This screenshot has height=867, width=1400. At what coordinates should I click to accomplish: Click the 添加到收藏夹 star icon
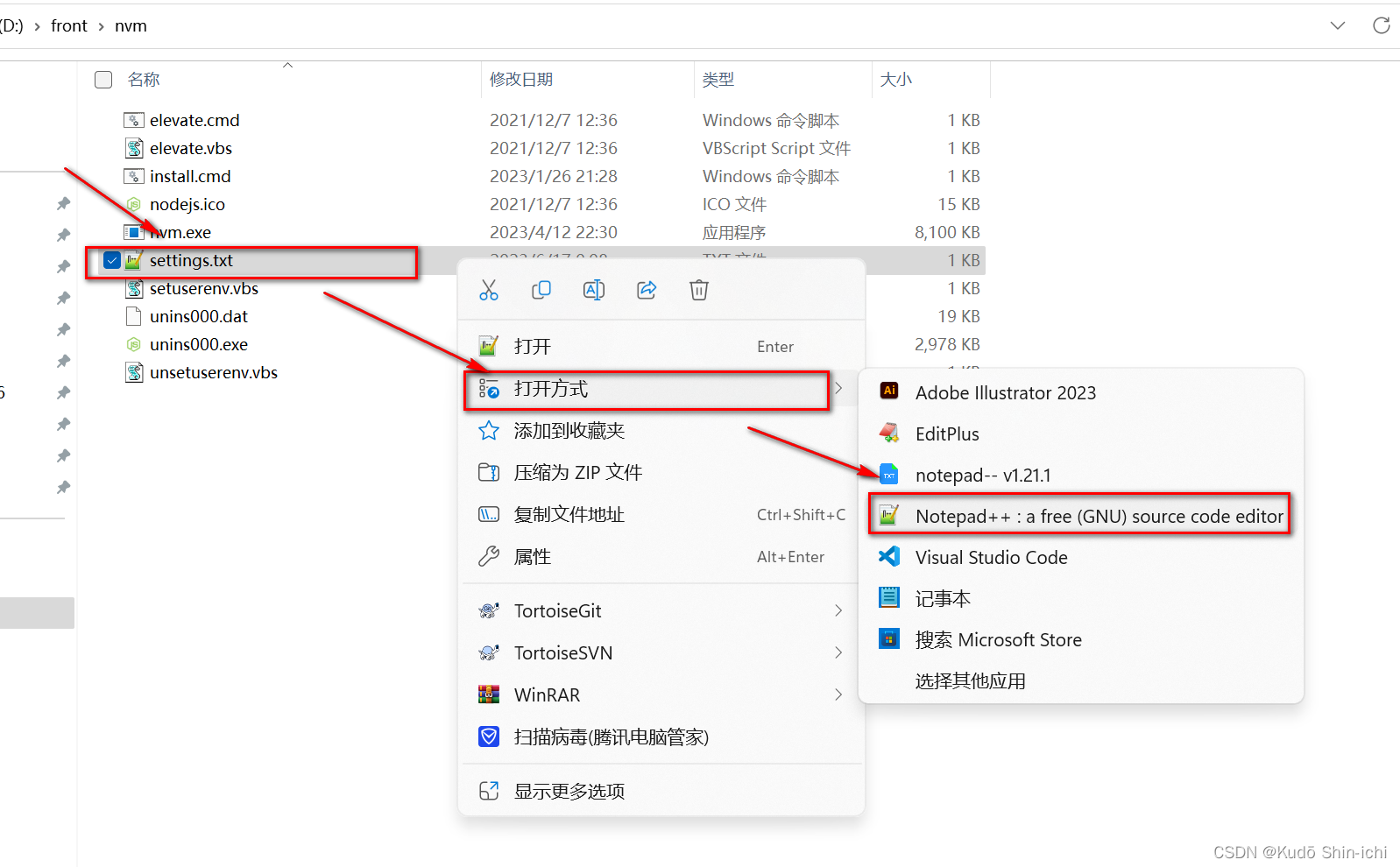(489, 430)
